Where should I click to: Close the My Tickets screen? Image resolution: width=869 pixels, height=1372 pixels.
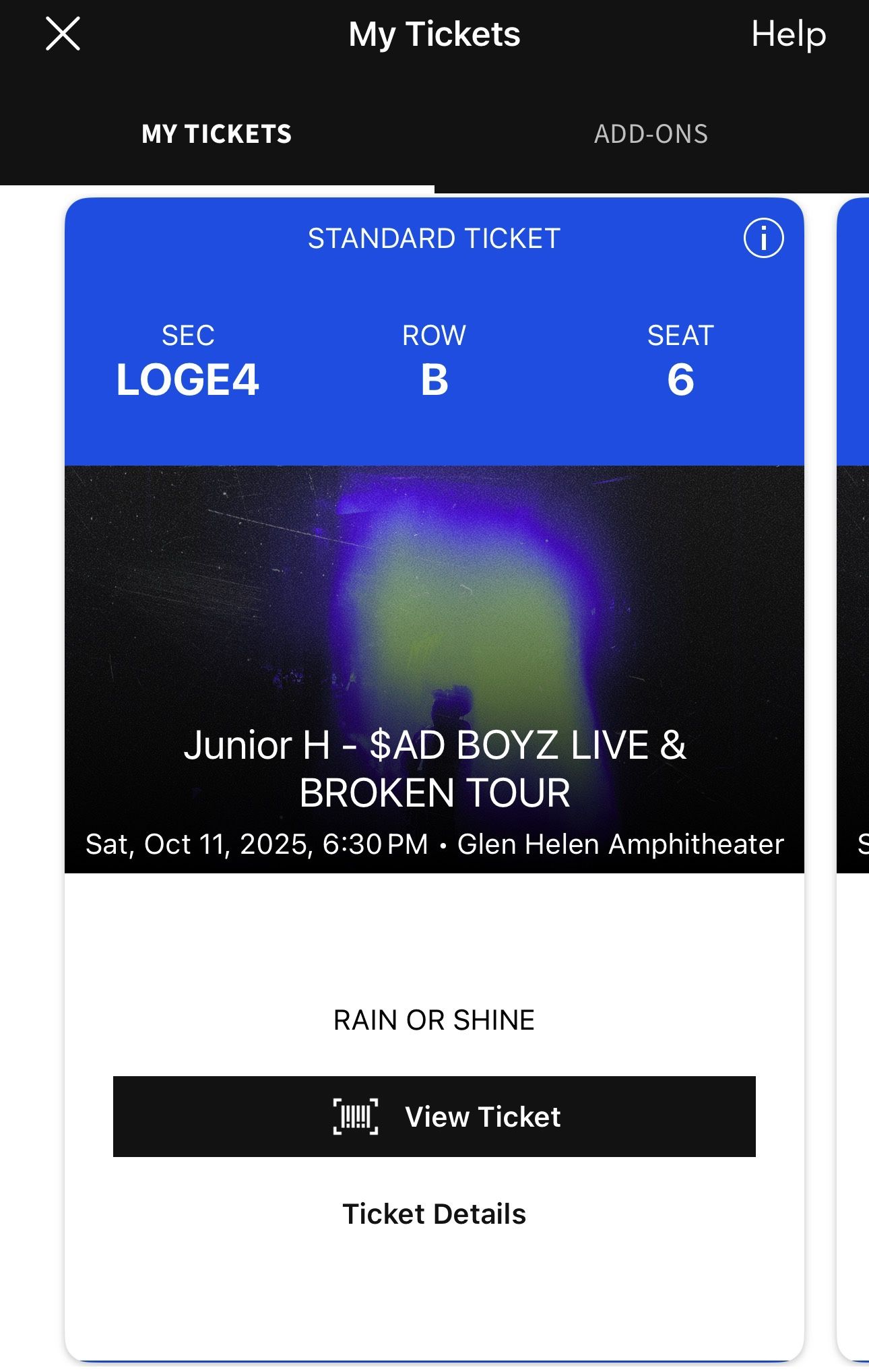pyautogui.click(x=63, y=34)
